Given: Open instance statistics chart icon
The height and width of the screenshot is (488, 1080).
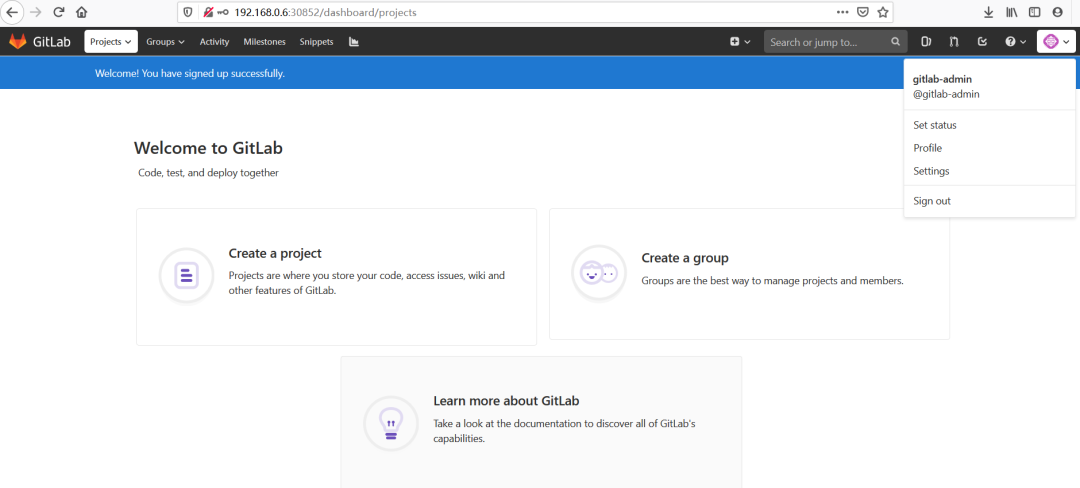Looking at the screenshot, I should (354, 42).
